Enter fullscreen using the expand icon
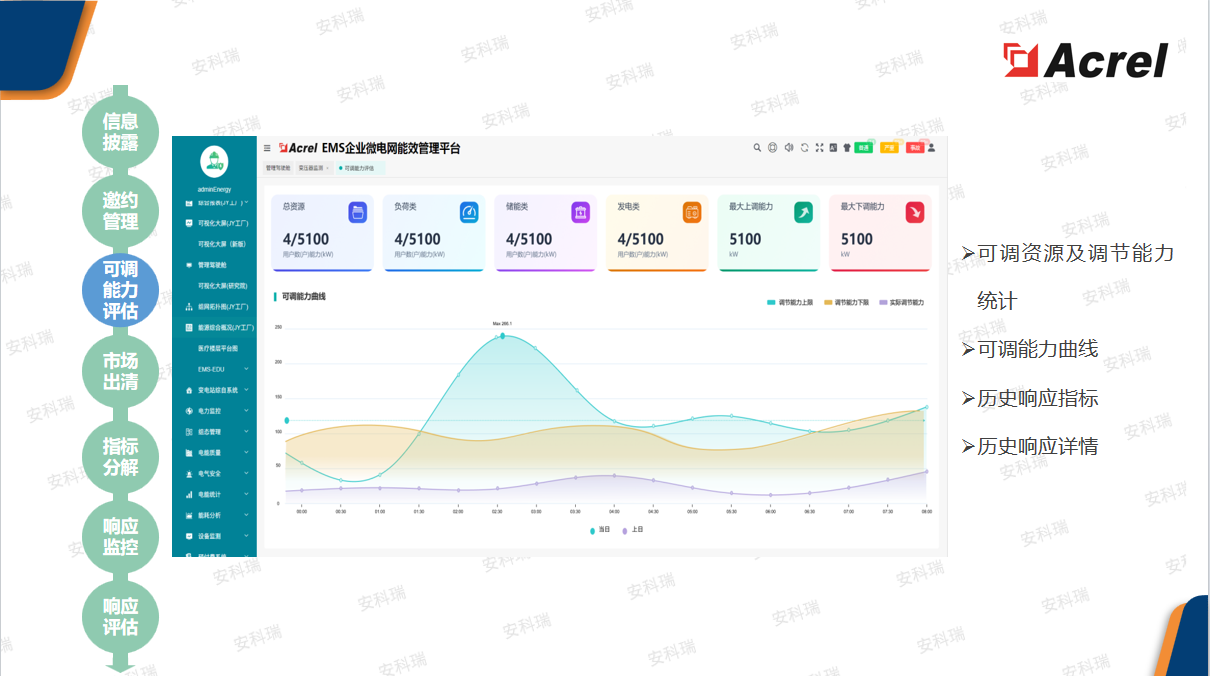This screenshot has height=676, width=1210. (819, 148)
